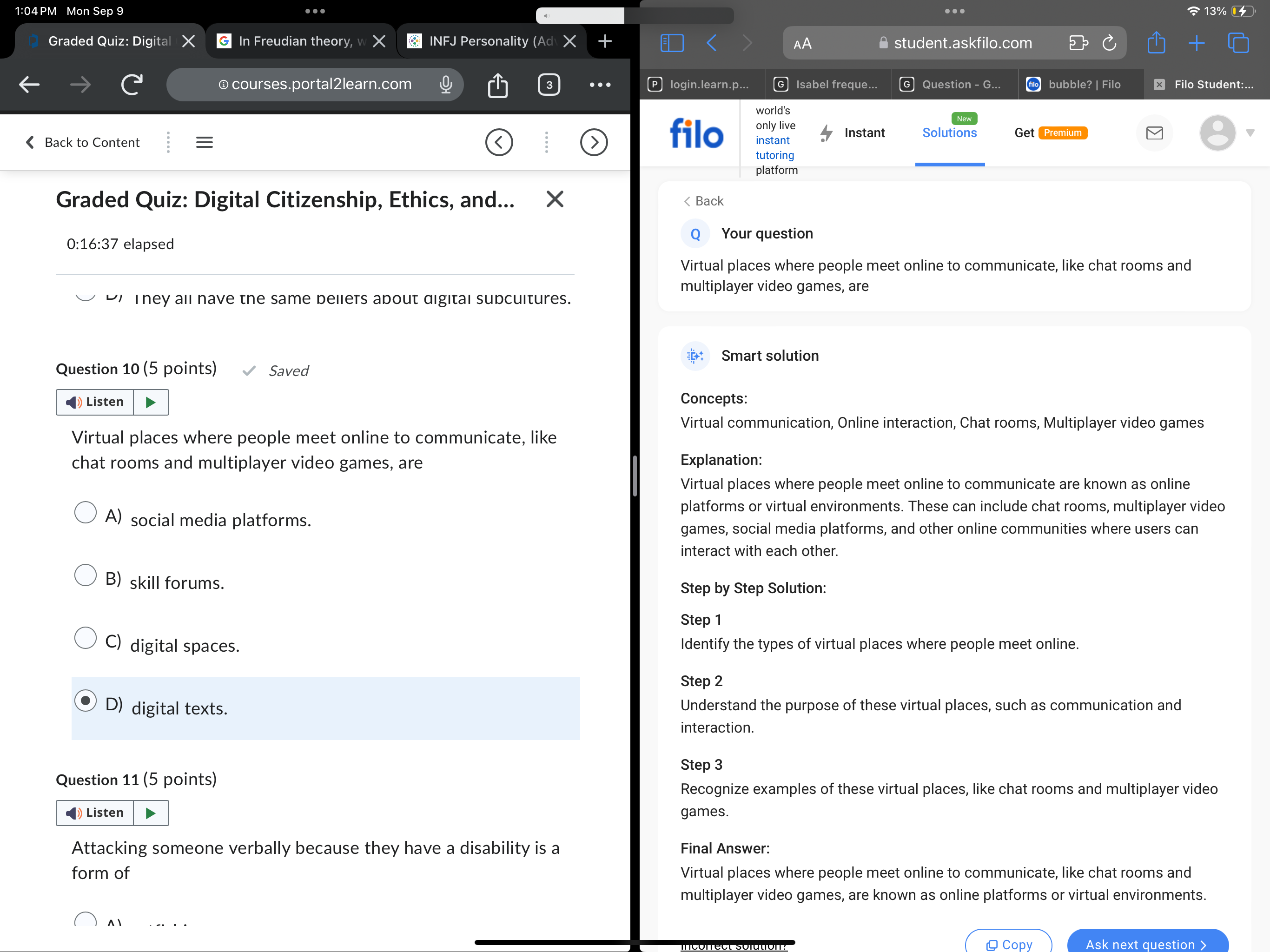Select option B skill forums
Image resolution: width=1270 pixels, height=952 pixels.
coord(86,575)
